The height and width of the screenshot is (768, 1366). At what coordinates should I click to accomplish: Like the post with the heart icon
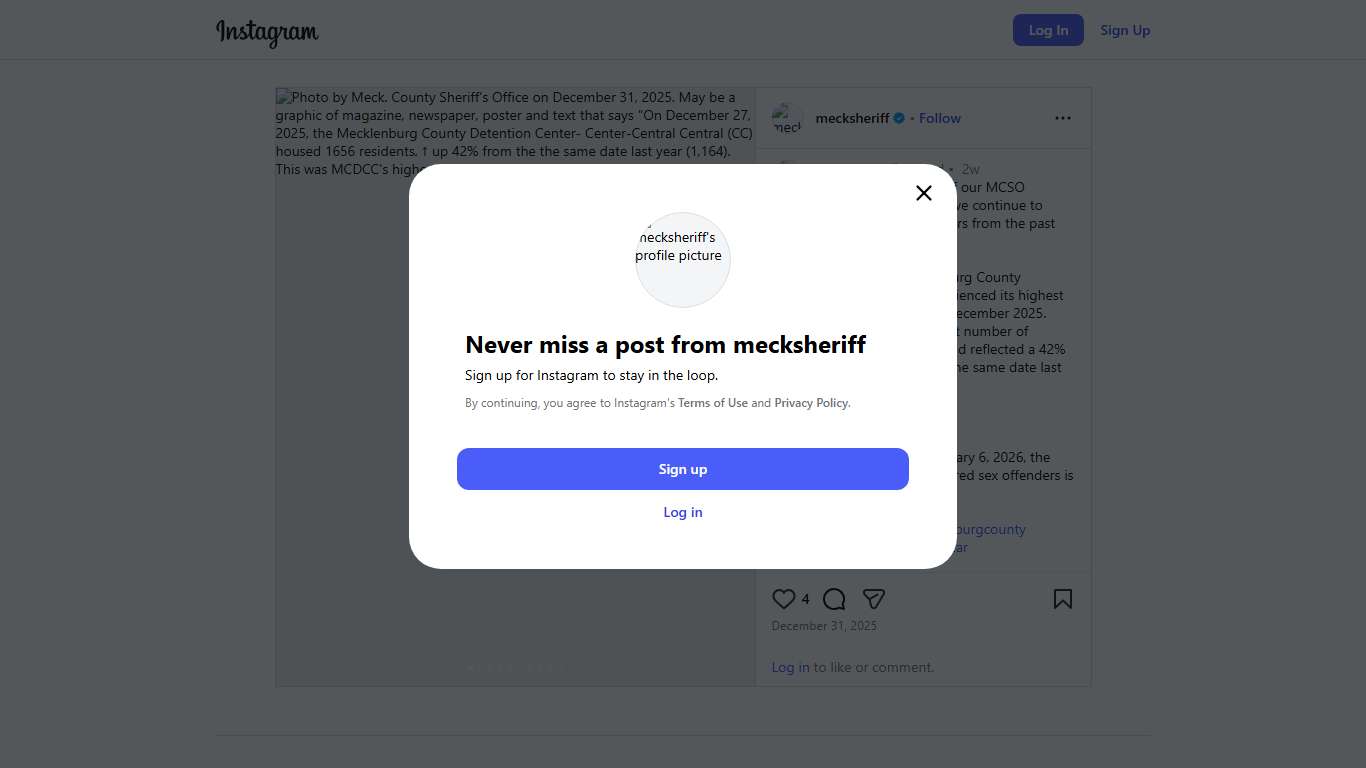coord(784,599)
